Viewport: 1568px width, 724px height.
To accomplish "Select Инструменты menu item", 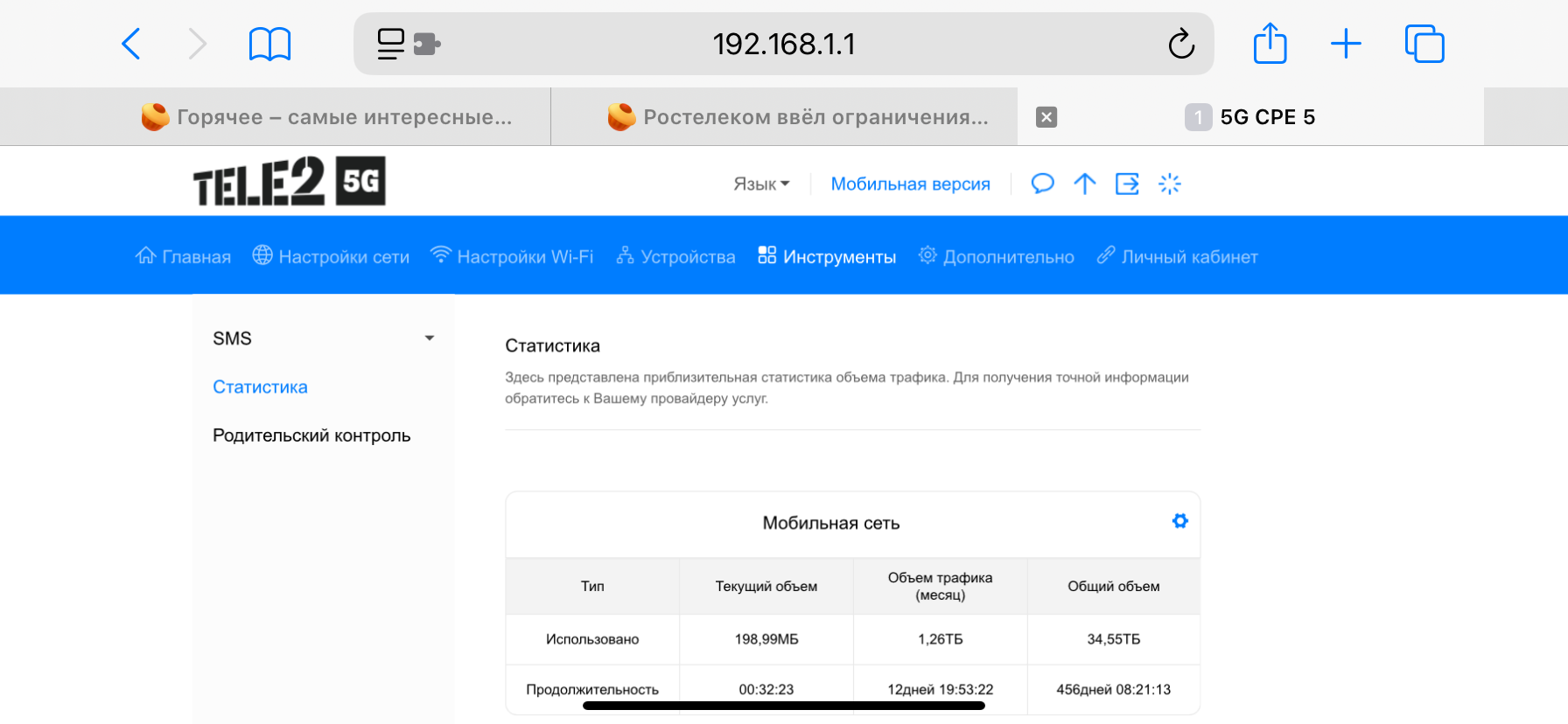I will coord(827,256).
